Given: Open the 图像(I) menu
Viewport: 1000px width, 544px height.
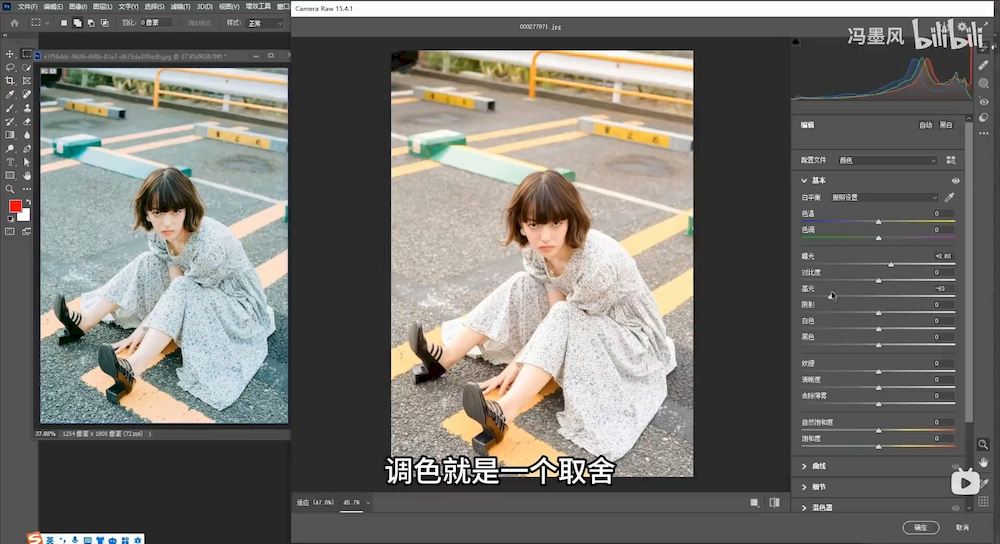Looking at the screenshot, I should [x=78, y=6].
